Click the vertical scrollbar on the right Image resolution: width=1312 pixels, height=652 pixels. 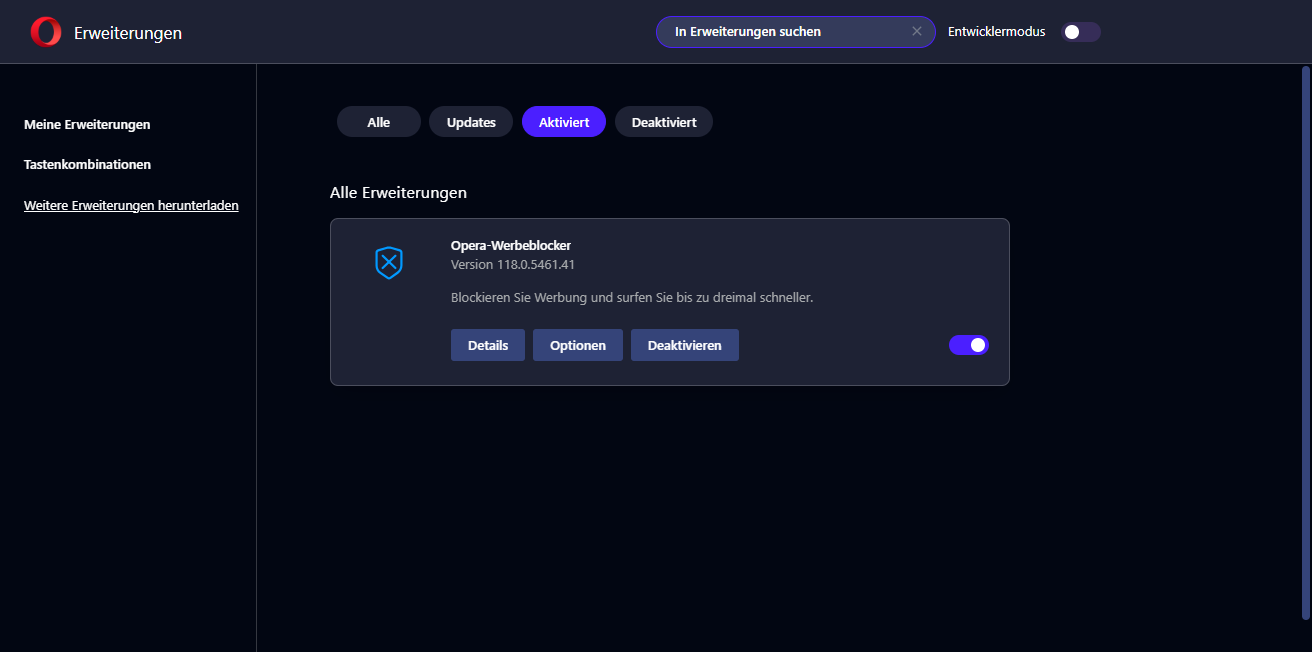coord(1305,340)
